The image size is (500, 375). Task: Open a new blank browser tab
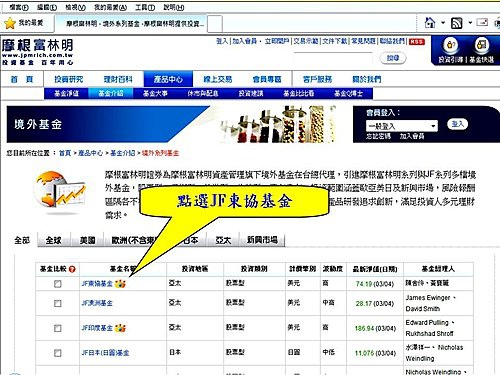click(x=215, y=24)
